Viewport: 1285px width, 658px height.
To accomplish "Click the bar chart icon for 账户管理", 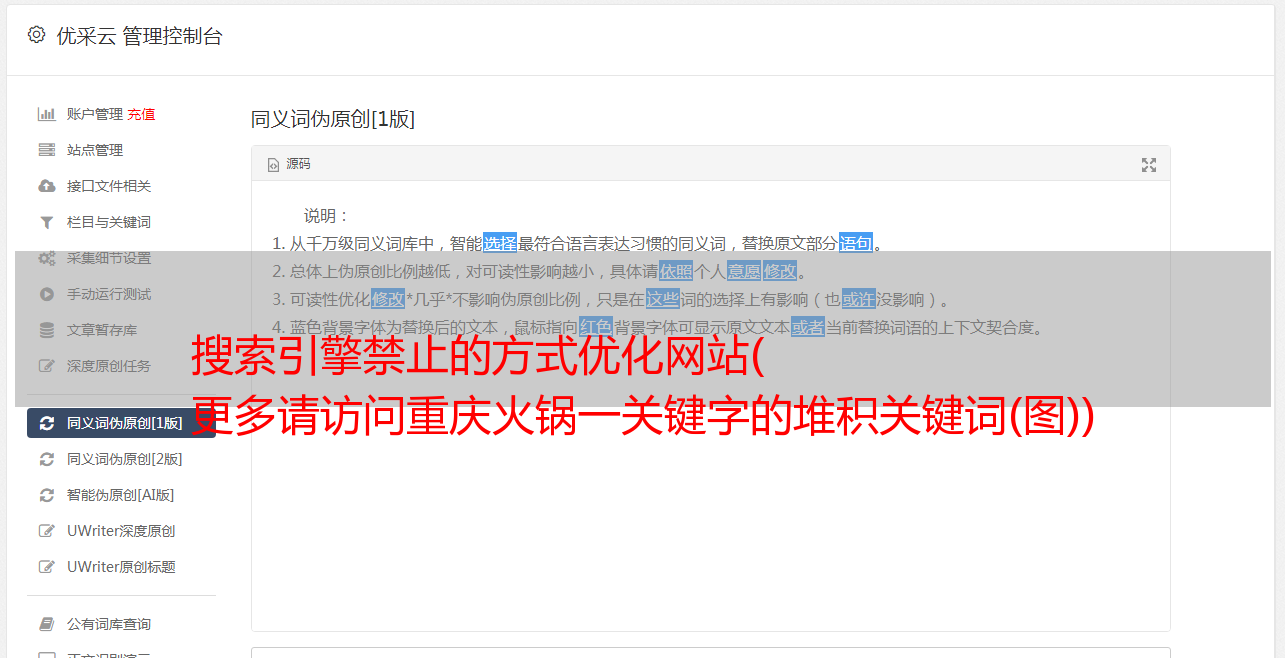I will click(46, 114).
